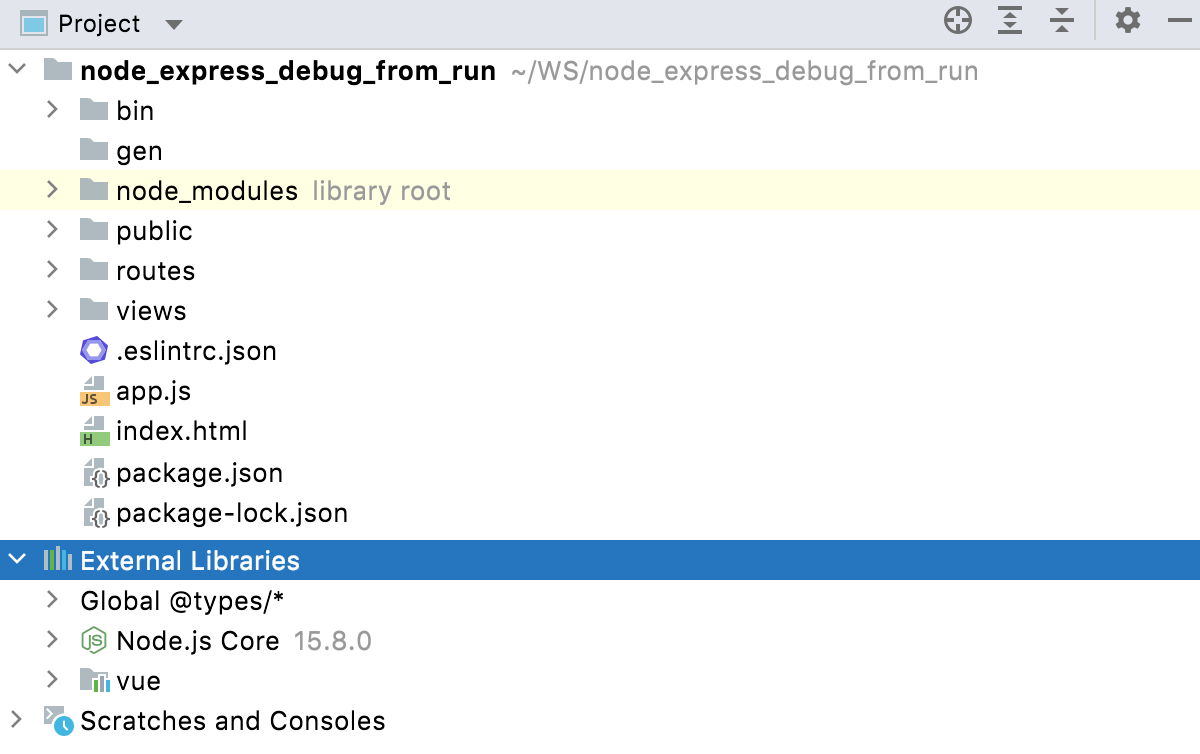The height and width of the screenshot is (754, 1200).
Task: Open the Project view switcher dropdown
Action: tap(173, 22)
